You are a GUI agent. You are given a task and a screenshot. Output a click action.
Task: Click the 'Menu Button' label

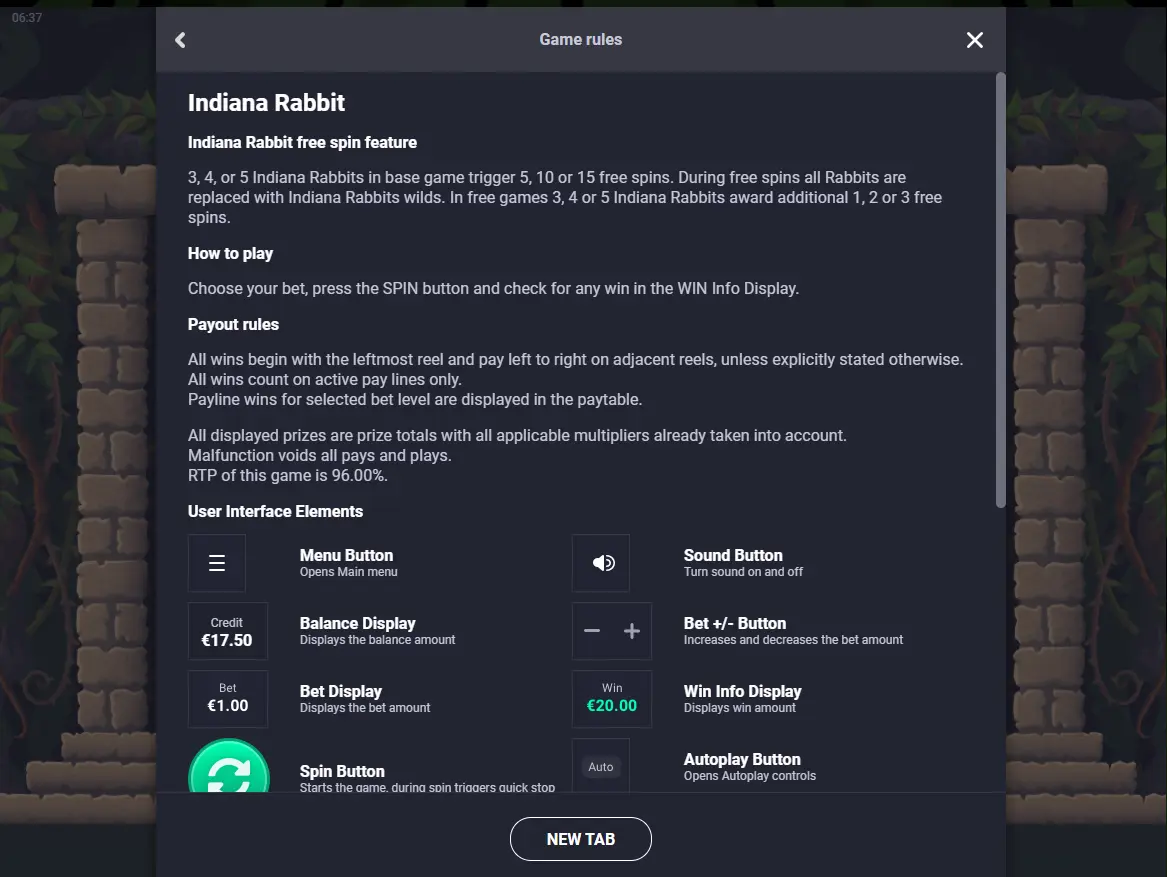coord(346,555)
